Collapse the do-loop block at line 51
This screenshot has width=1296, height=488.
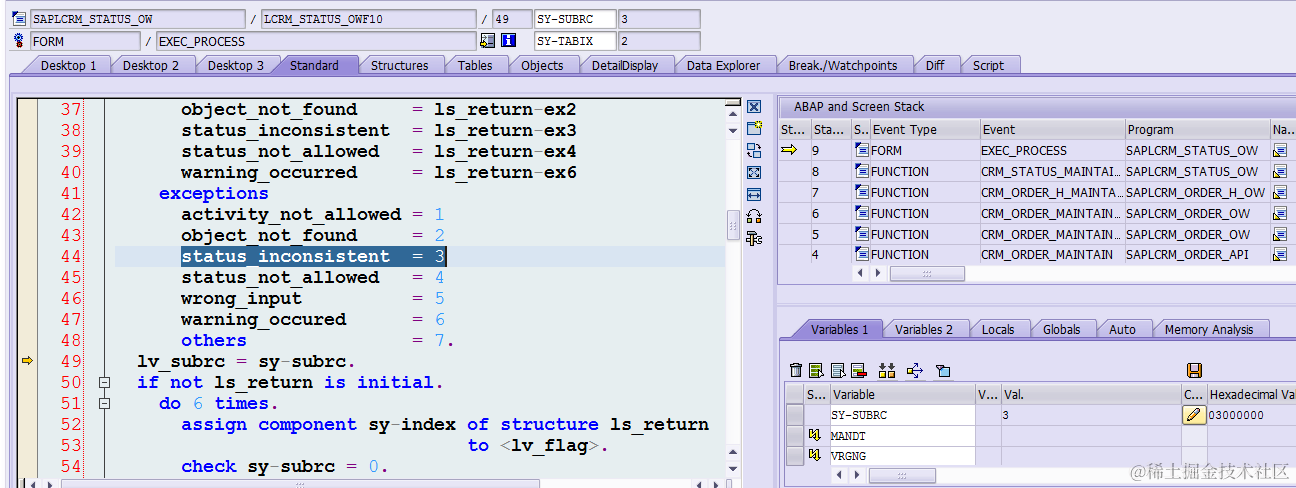[103, 403]
